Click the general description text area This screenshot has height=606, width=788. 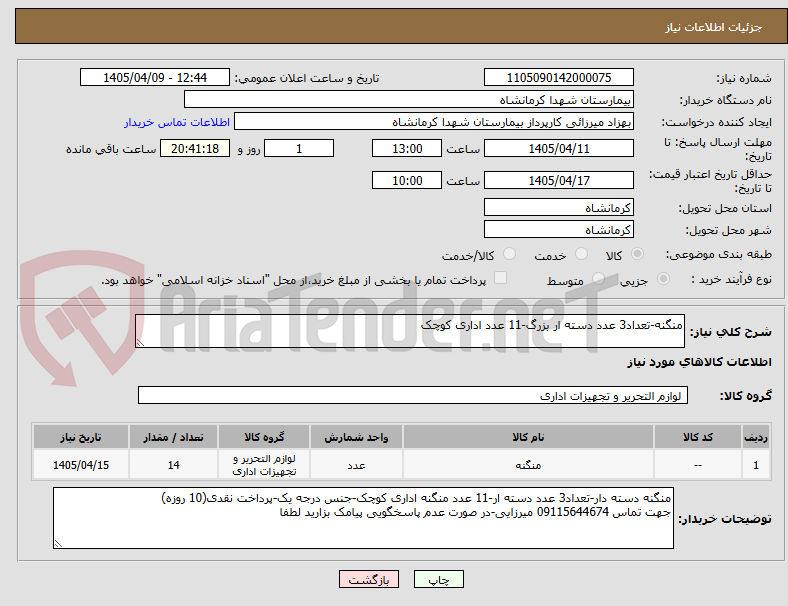(410, 331)
